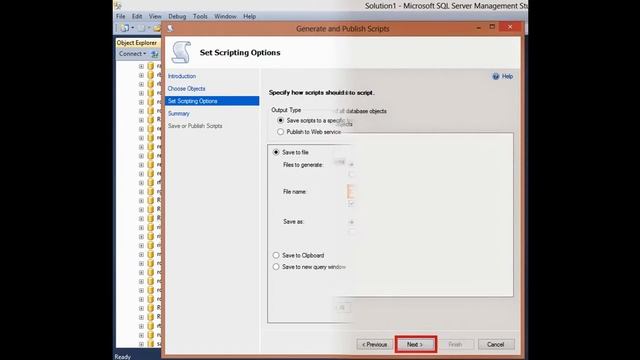Image resolution: width=640 pixels, height=360 pixels.
Task: Select the Set Scripting Options step
Action: click(212, 101)
